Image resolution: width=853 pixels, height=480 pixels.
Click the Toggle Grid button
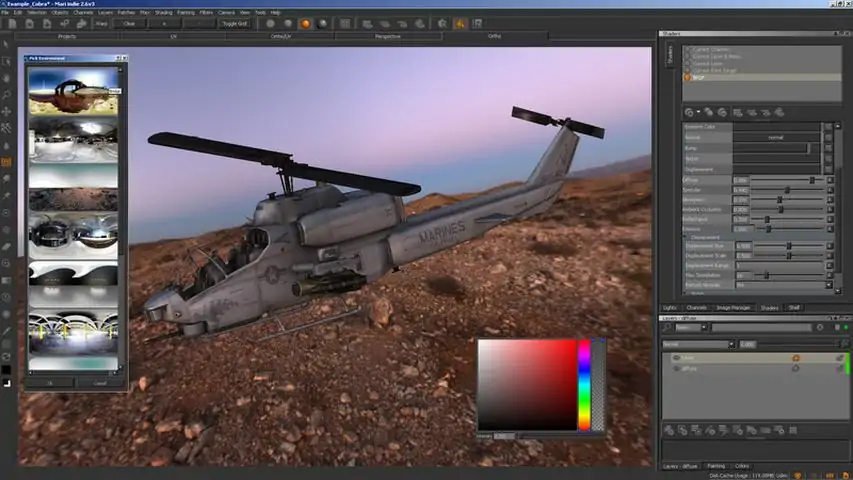pos(232,23)
